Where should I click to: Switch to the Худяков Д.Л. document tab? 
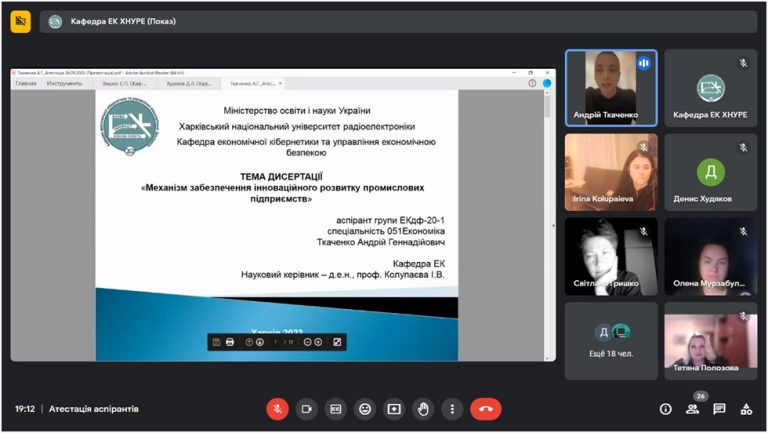tap(189, 83)
